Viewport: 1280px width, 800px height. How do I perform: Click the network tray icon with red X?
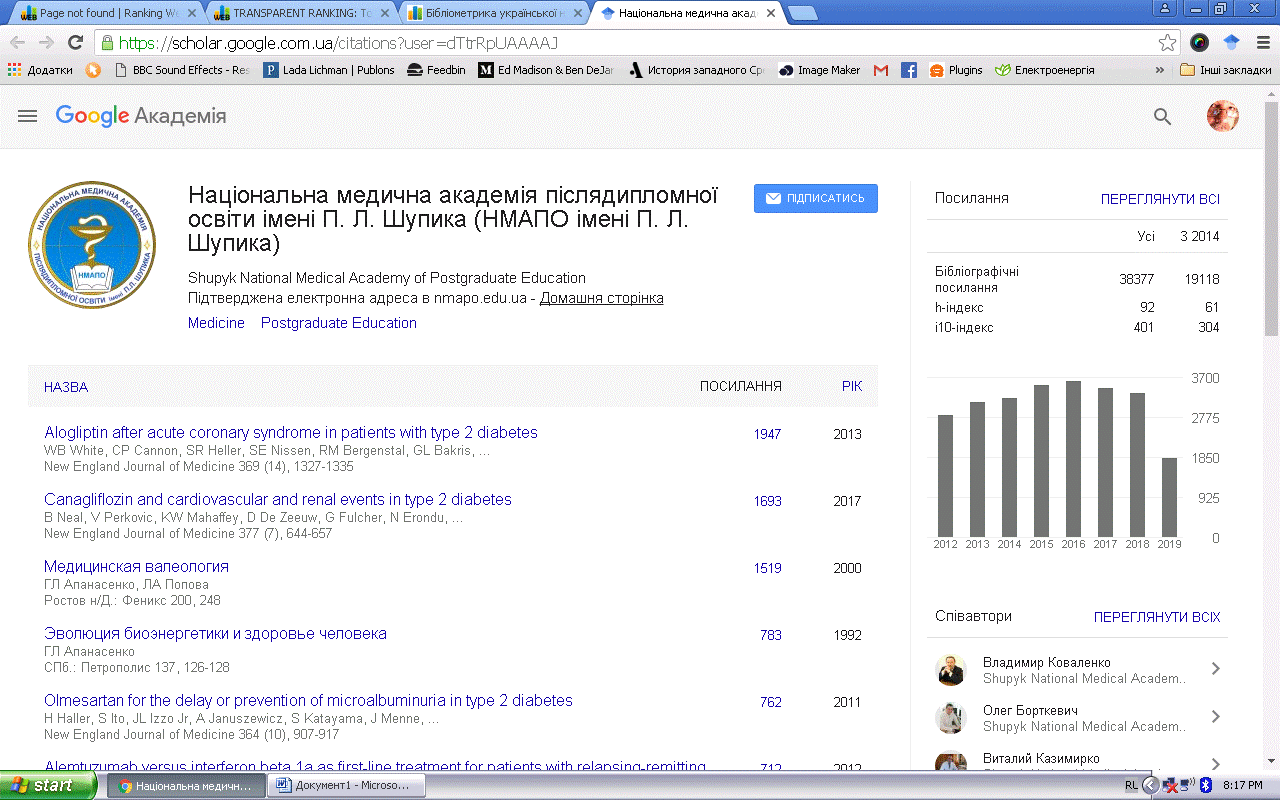tap(1168, 786)
